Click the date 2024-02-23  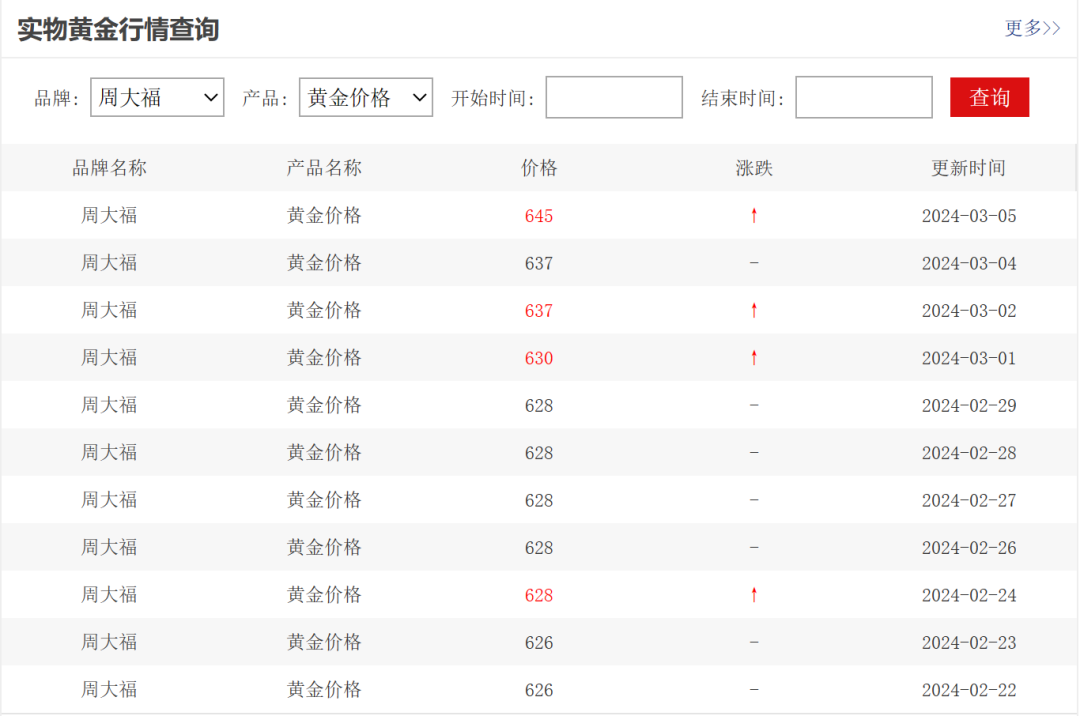969,643
